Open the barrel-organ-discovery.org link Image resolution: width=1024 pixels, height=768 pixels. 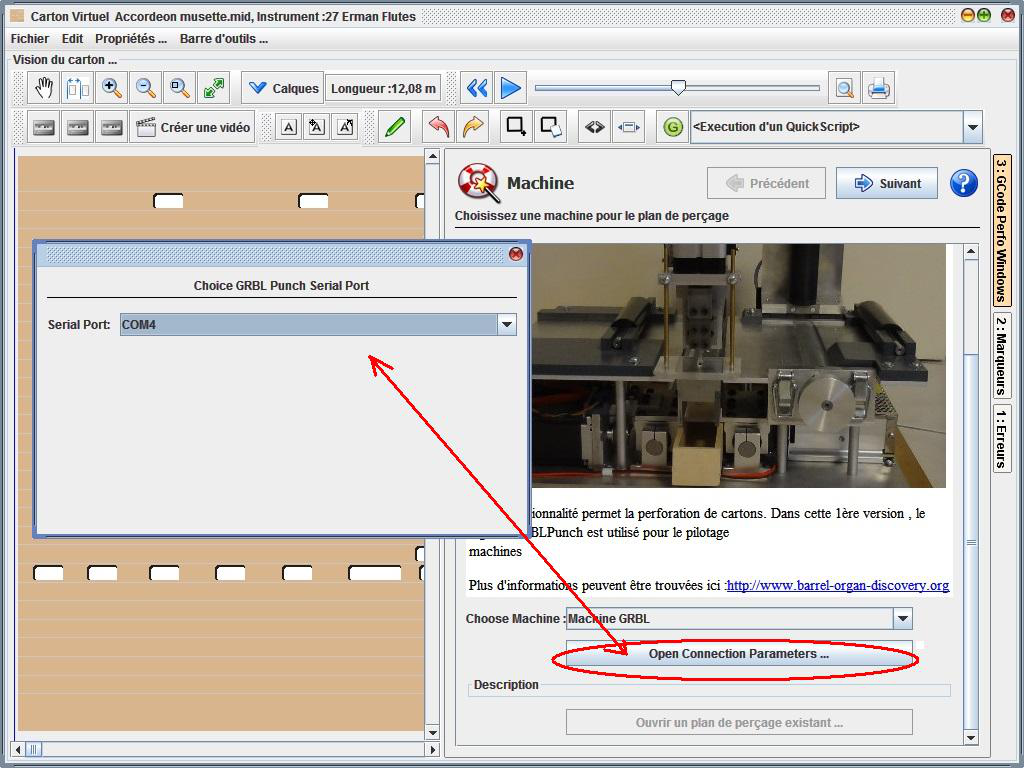click(x=838, y=586)
